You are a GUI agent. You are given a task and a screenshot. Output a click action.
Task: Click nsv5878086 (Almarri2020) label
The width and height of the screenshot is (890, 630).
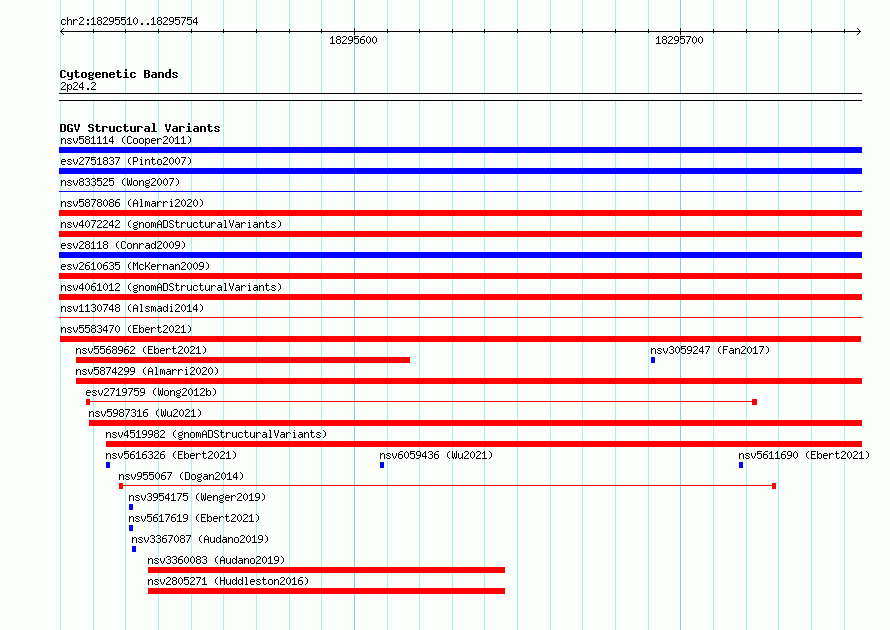pyautogui.click(x=132, y=203)
